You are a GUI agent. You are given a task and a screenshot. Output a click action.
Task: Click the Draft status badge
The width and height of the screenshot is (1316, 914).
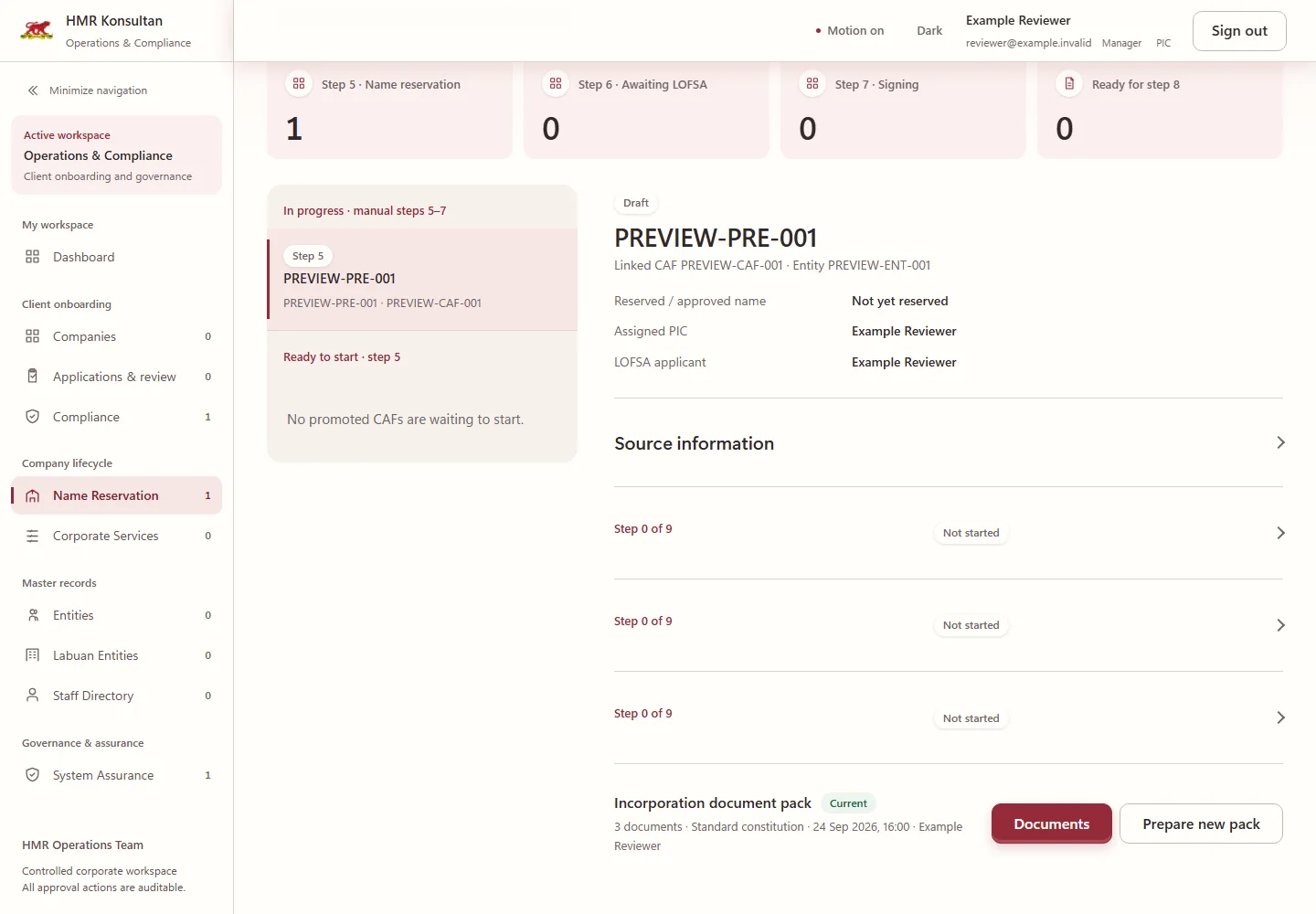(636, 203)
